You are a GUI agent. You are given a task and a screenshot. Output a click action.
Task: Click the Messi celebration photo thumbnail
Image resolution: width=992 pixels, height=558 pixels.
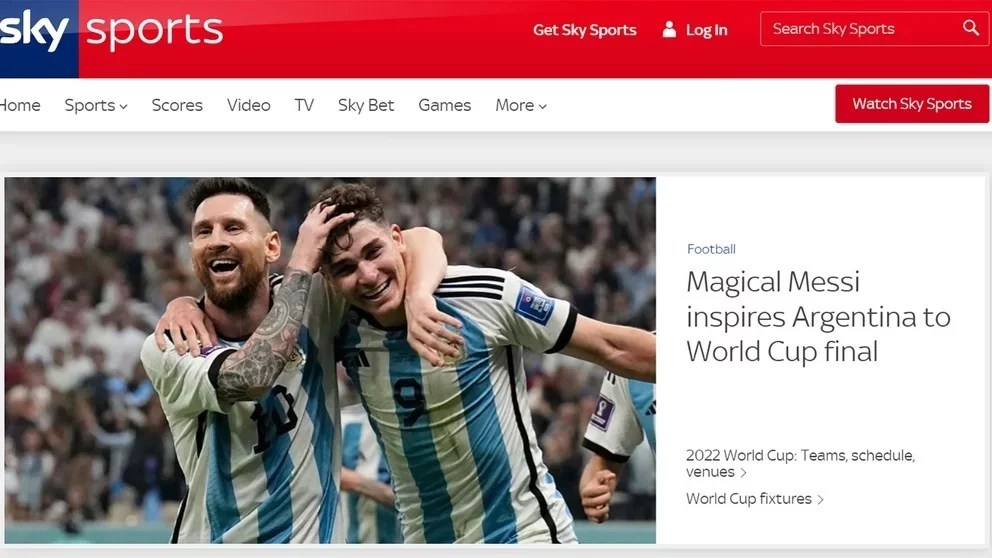[330, 360]
